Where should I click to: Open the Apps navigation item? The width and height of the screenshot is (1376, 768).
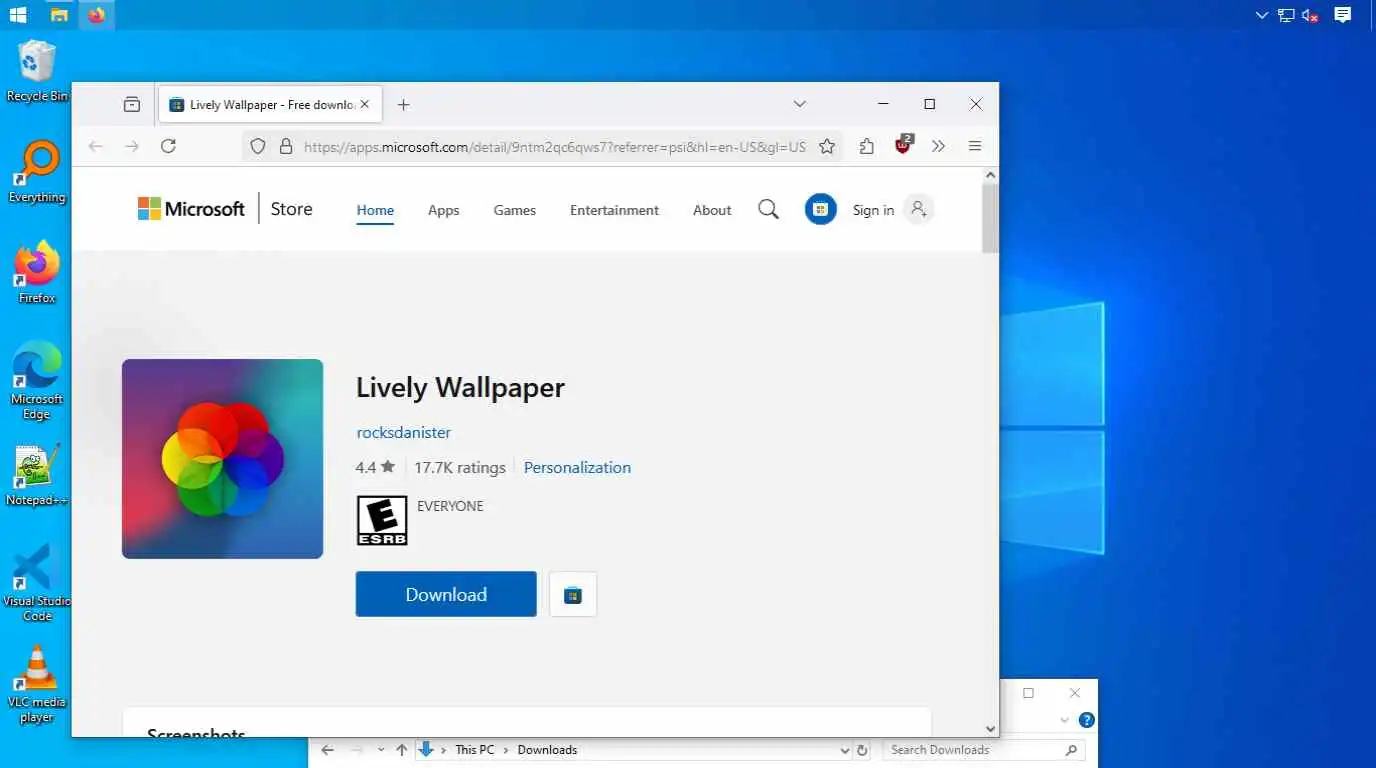click(x=444, y=210)
